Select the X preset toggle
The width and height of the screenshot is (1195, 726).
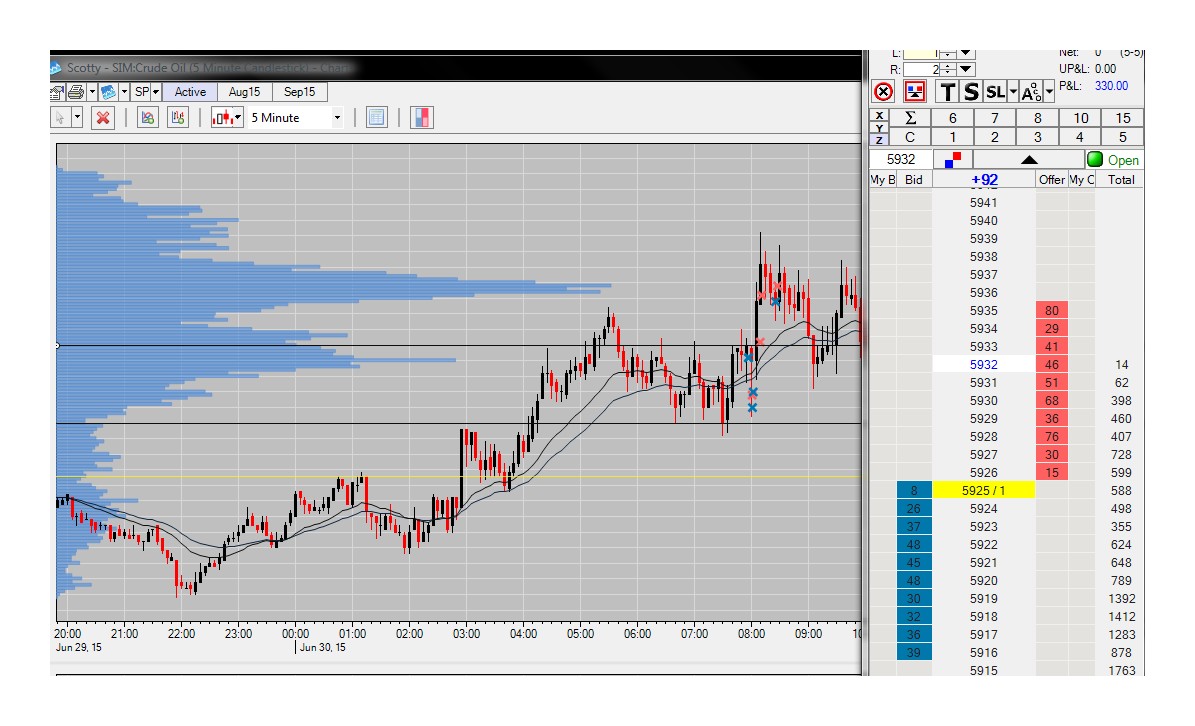click(x=879, y=115)
